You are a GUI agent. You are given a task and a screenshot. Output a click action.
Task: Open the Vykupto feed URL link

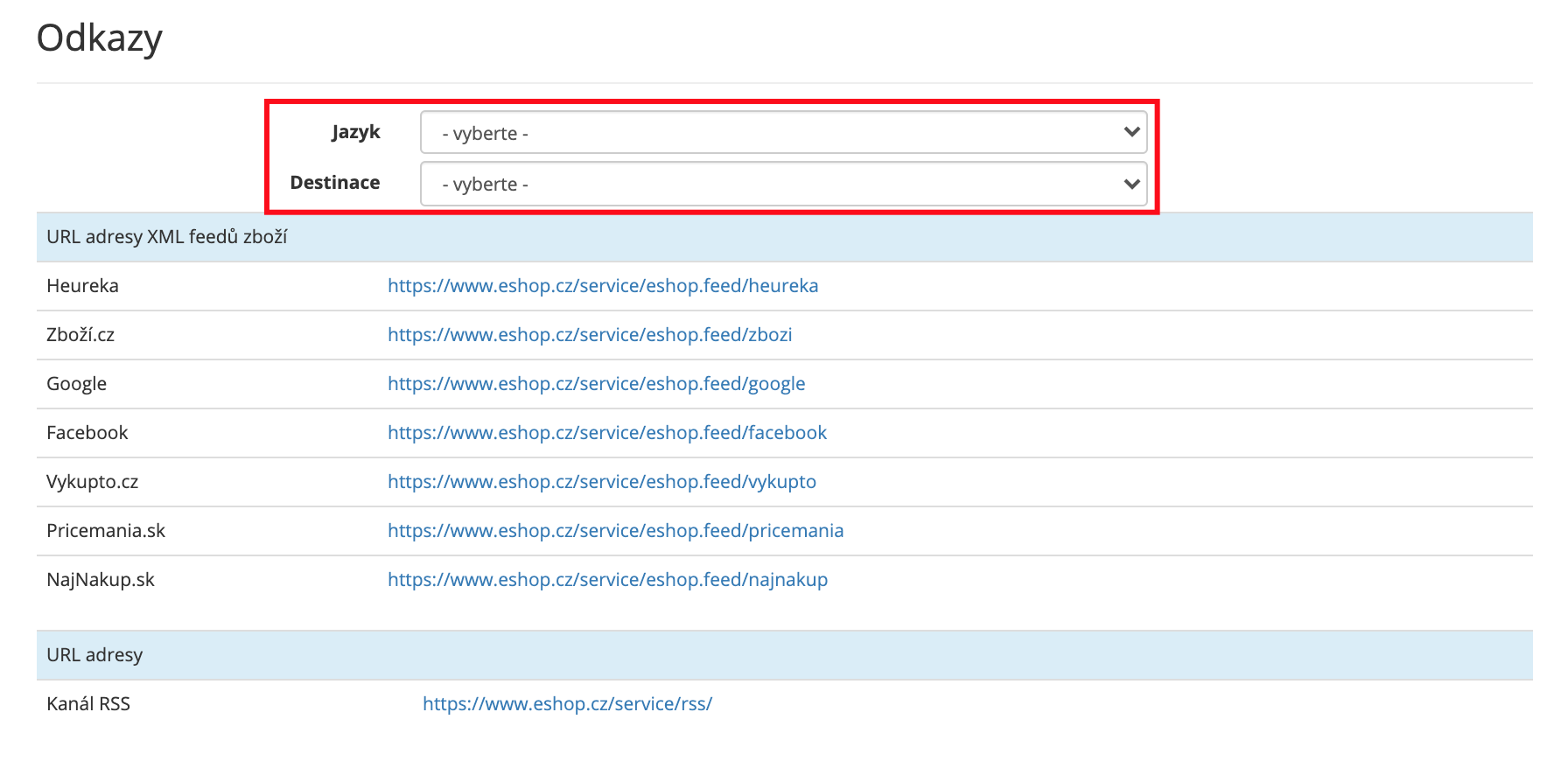tap(601, 482)
